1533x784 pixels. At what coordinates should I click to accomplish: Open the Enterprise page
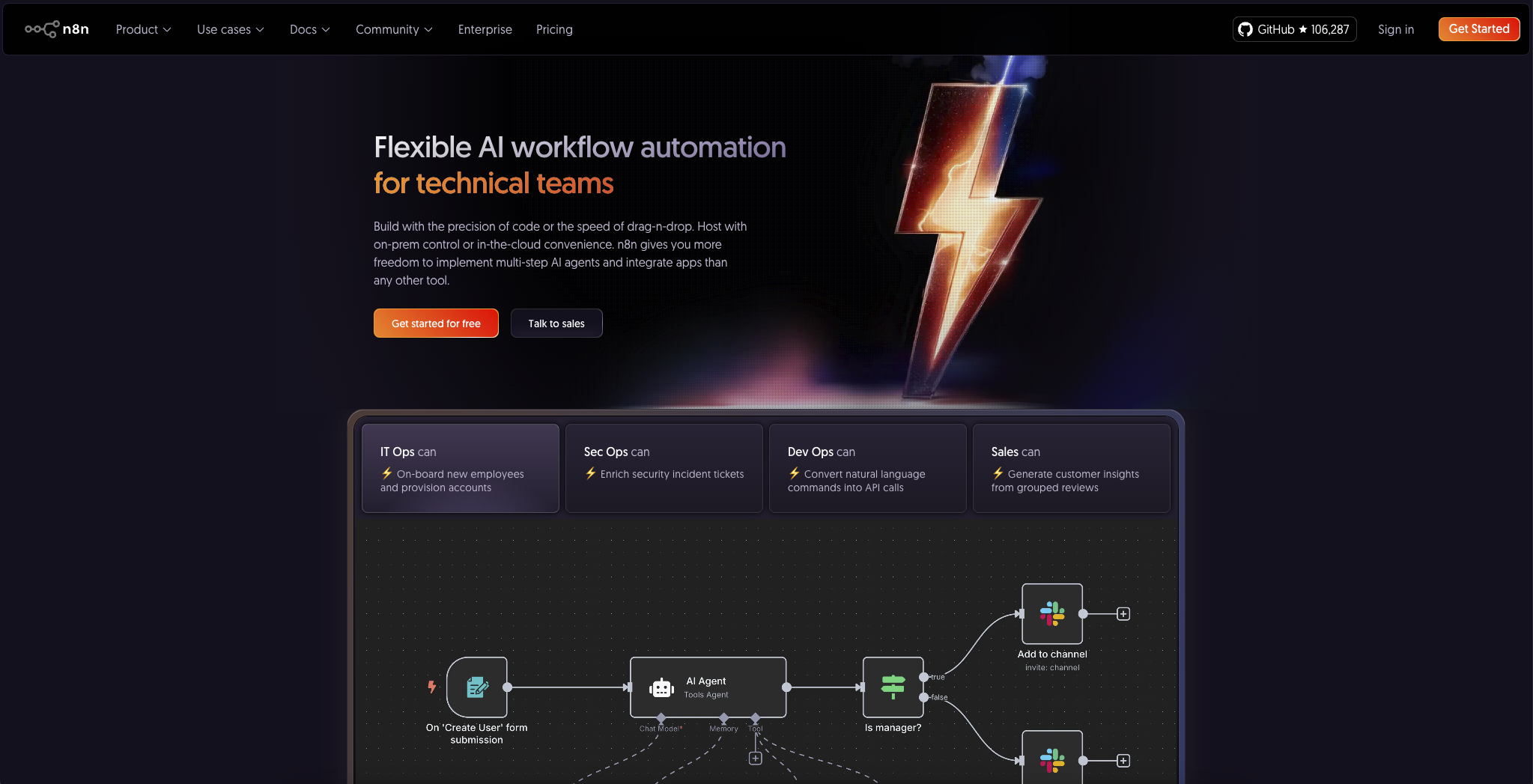pos(485,29)
